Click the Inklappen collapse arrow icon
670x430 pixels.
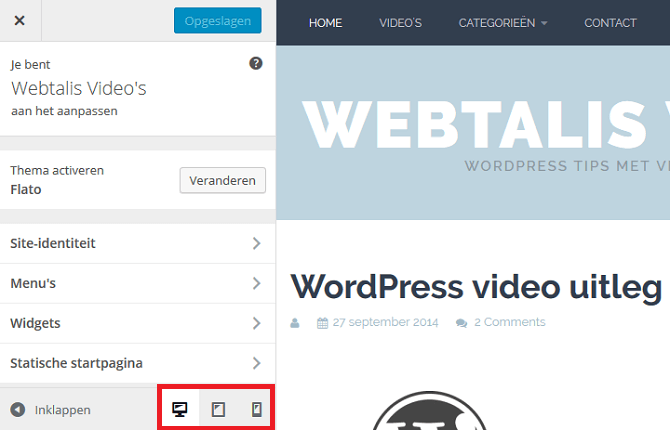point(18,409)
